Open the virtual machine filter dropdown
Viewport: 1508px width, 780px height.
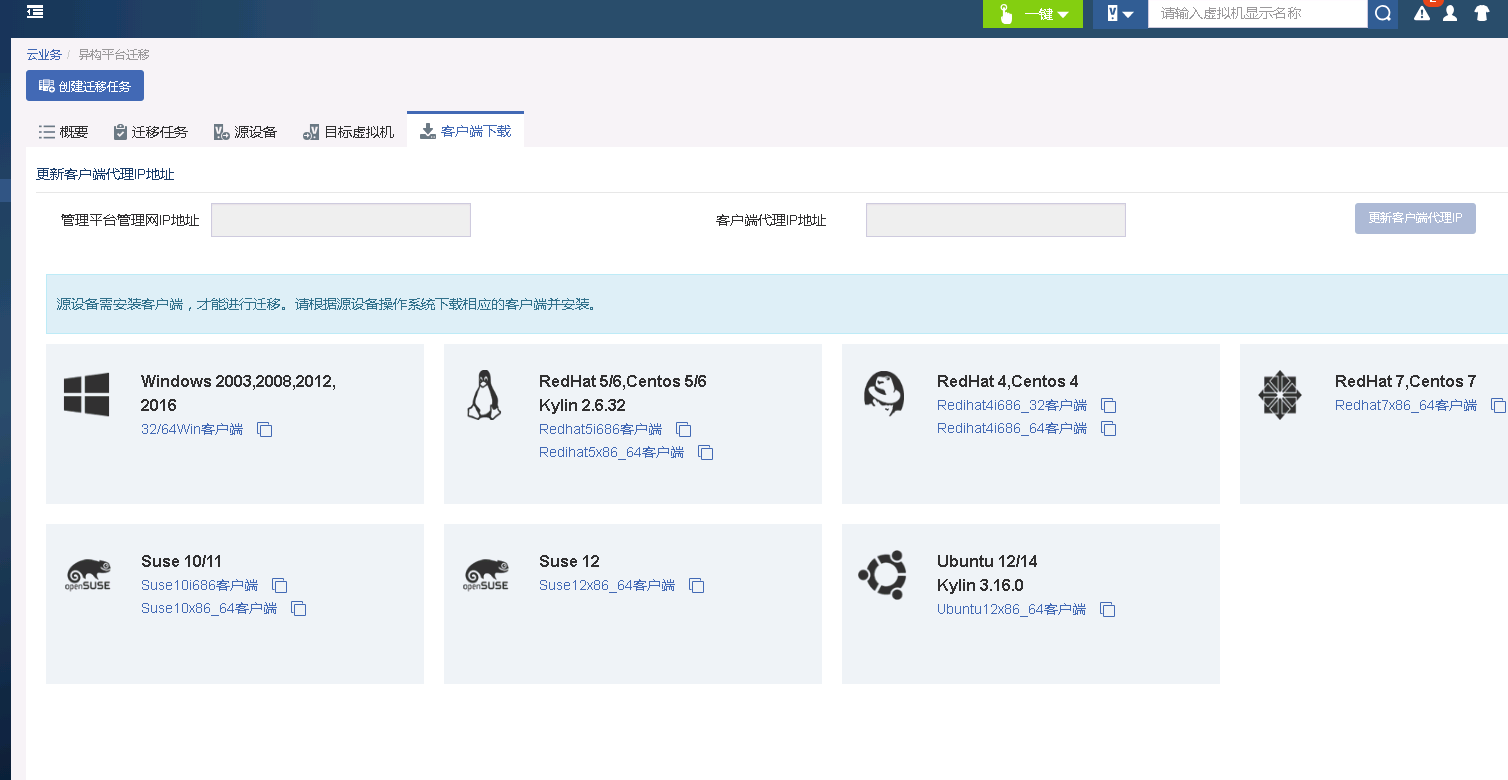[x=1119, y=14]
